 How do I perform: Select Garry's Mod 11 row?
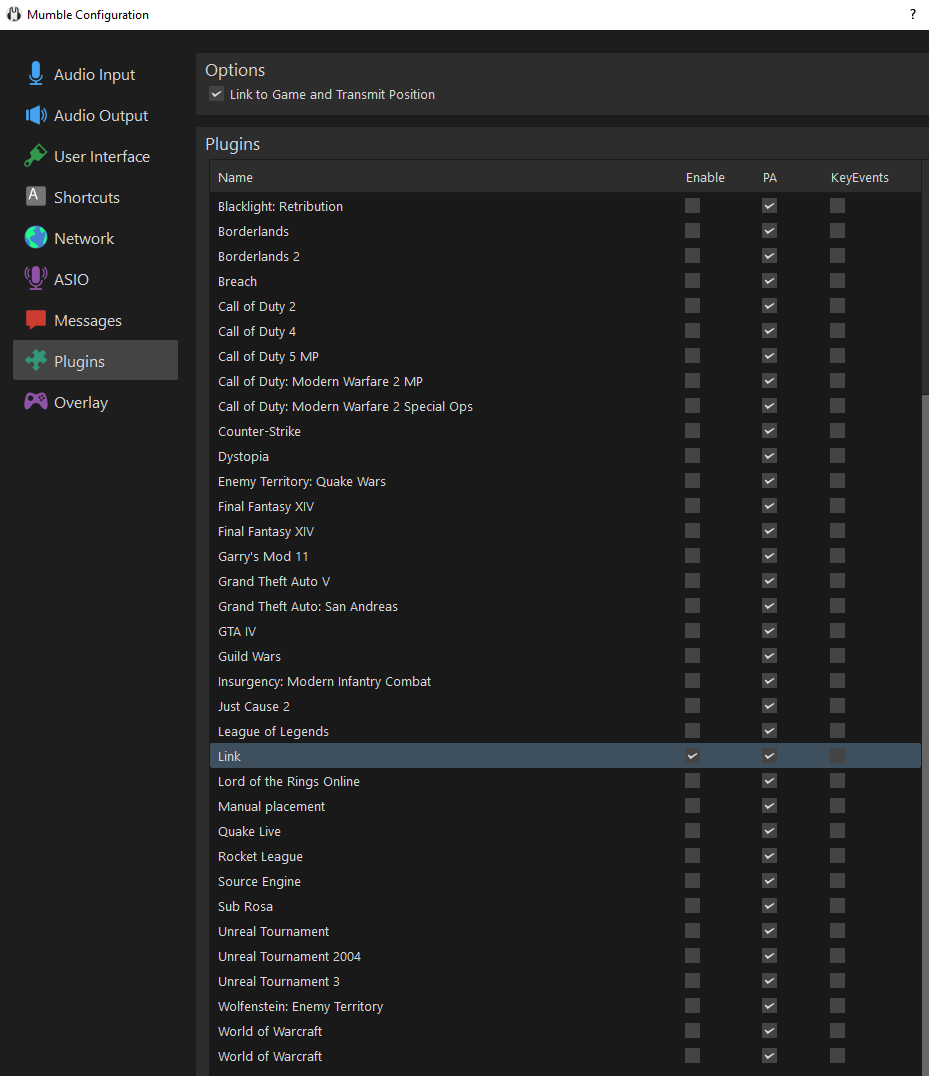[565, 557]
